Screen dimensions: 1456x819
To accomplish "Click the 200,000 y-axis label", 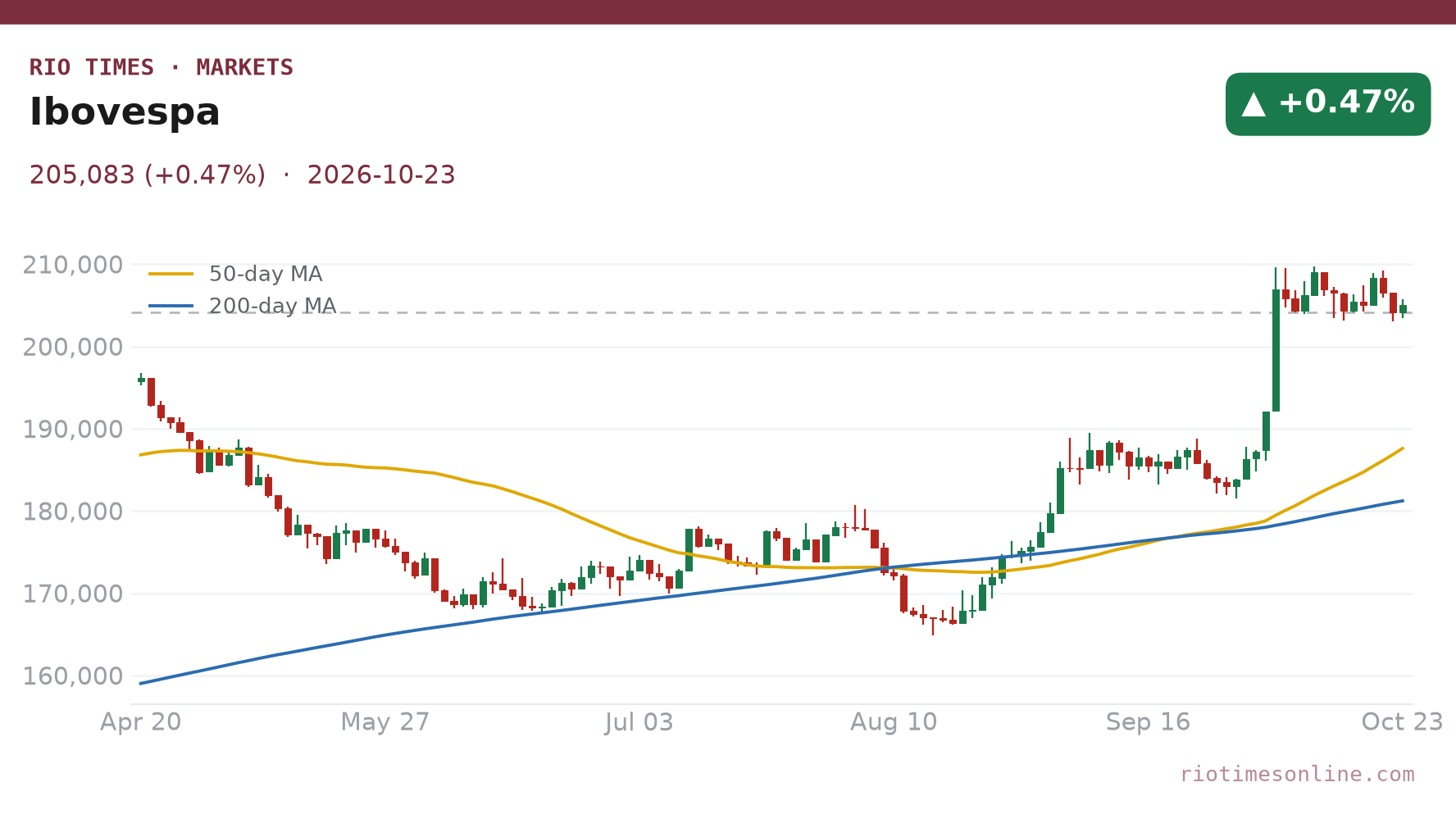I will coord(72,347).
